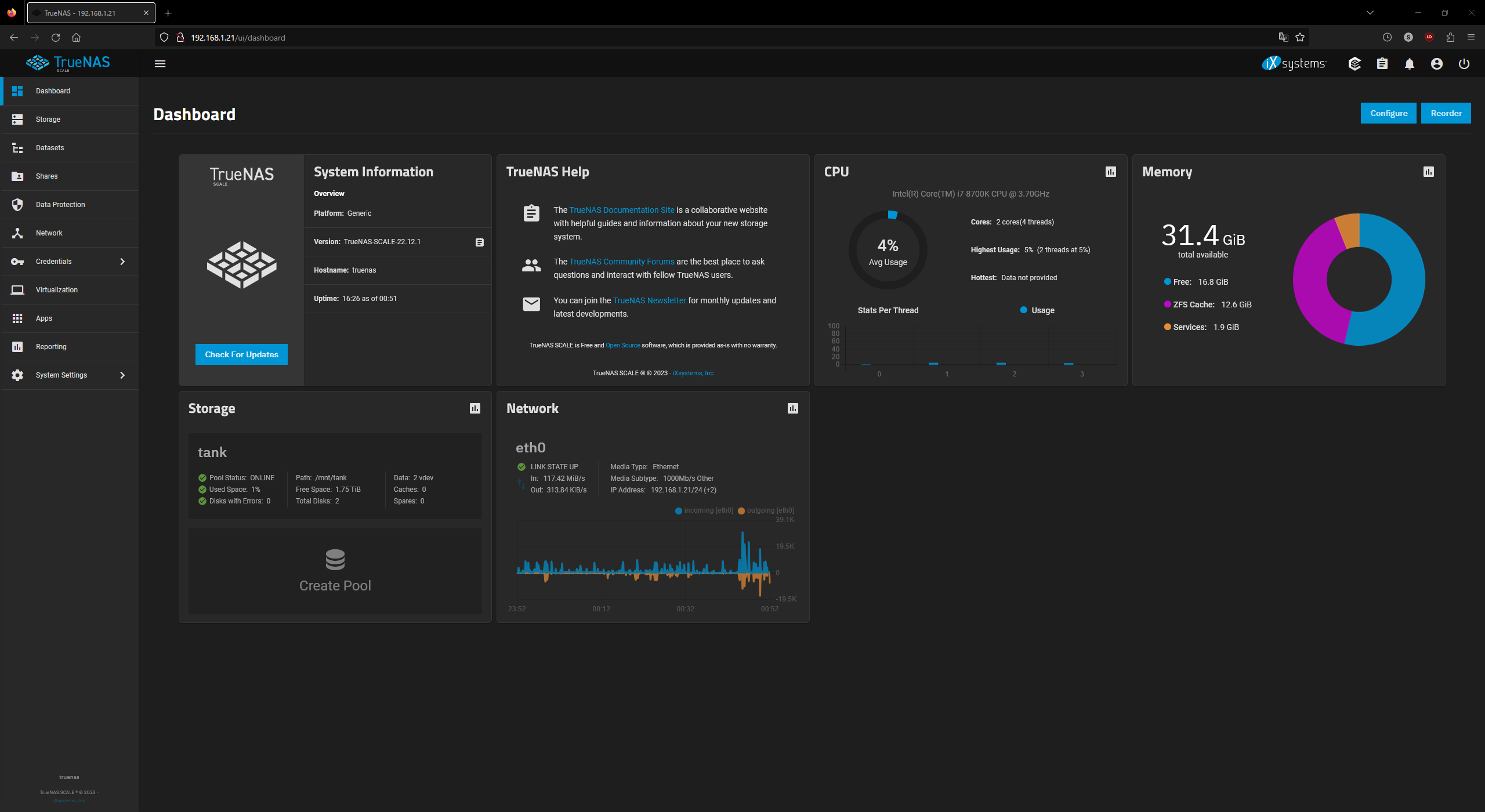Expand the System Settings submenu
The image size is (1485, 812).
click(122, 375)
